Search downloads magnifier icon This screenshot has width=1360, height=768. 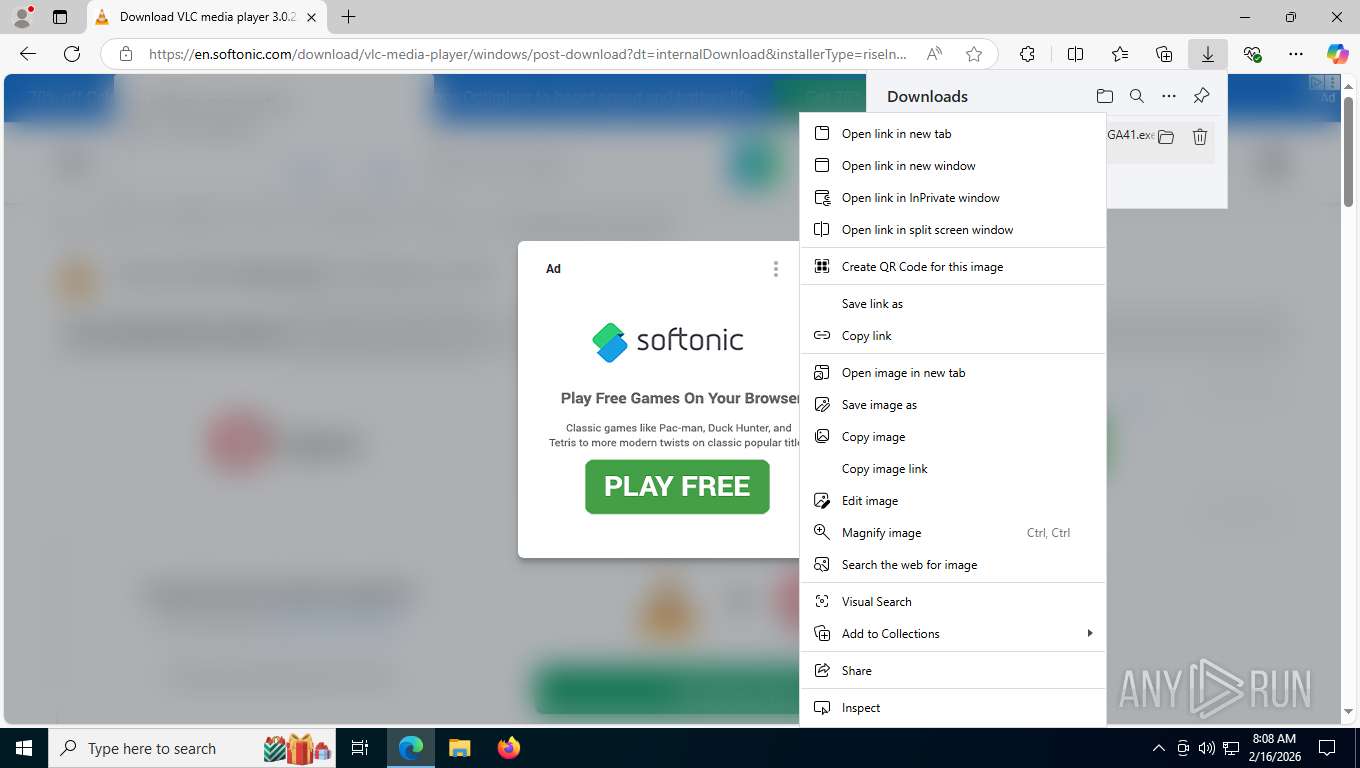[x=1137, y=96]
